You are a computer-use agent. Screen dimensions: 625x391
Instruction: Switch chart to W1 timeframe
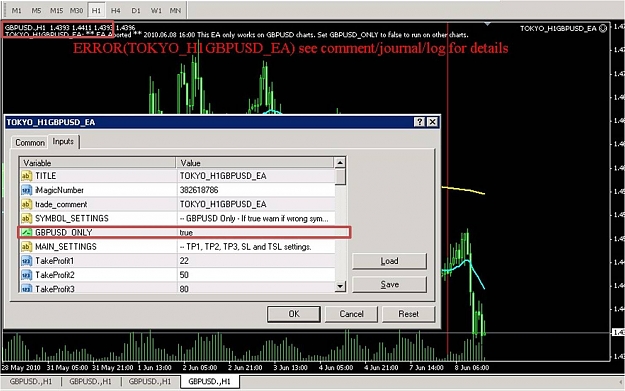155,10
